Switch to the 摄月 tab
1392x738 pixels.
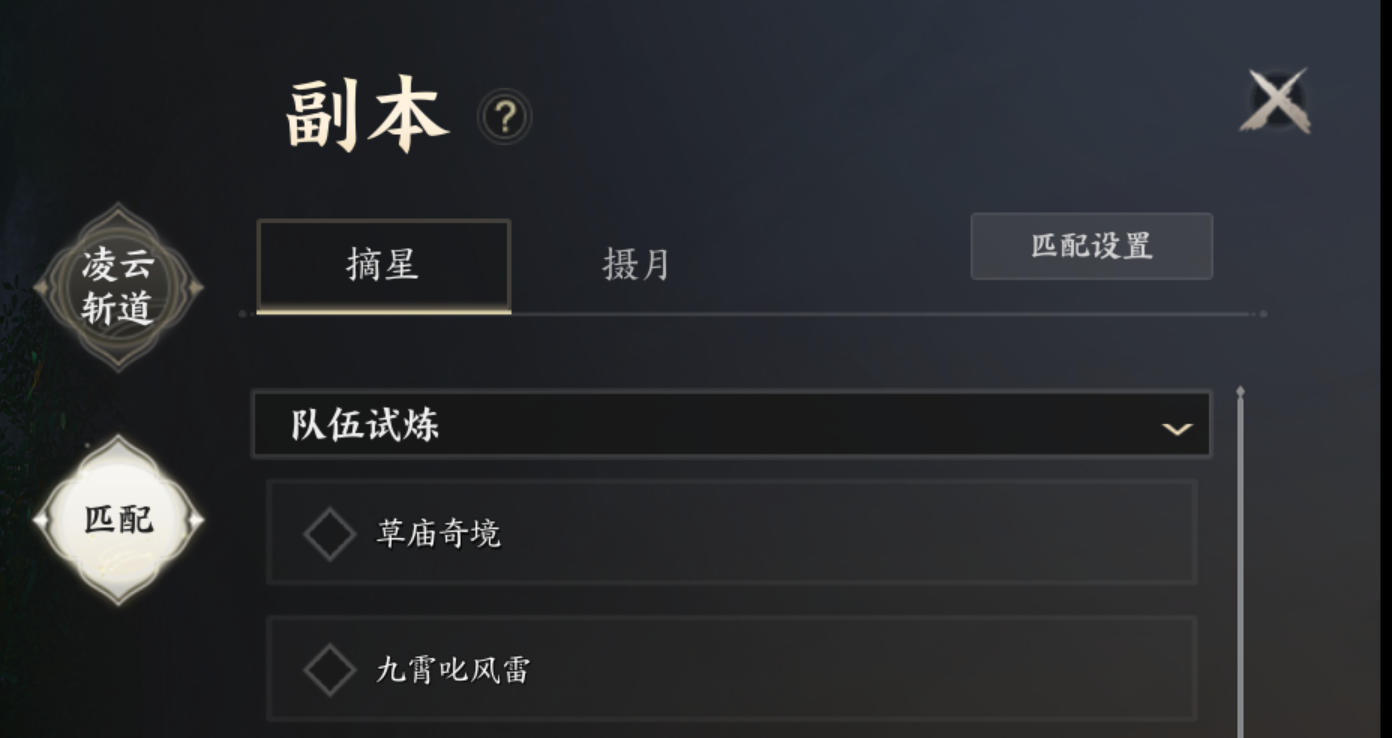(636, 265)
